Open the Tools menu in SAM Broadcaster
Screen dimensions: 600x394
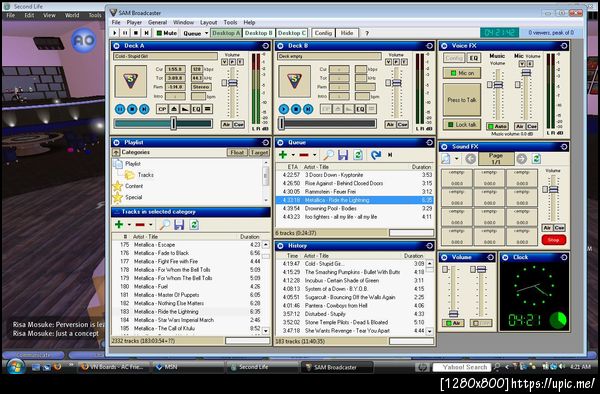230,23
